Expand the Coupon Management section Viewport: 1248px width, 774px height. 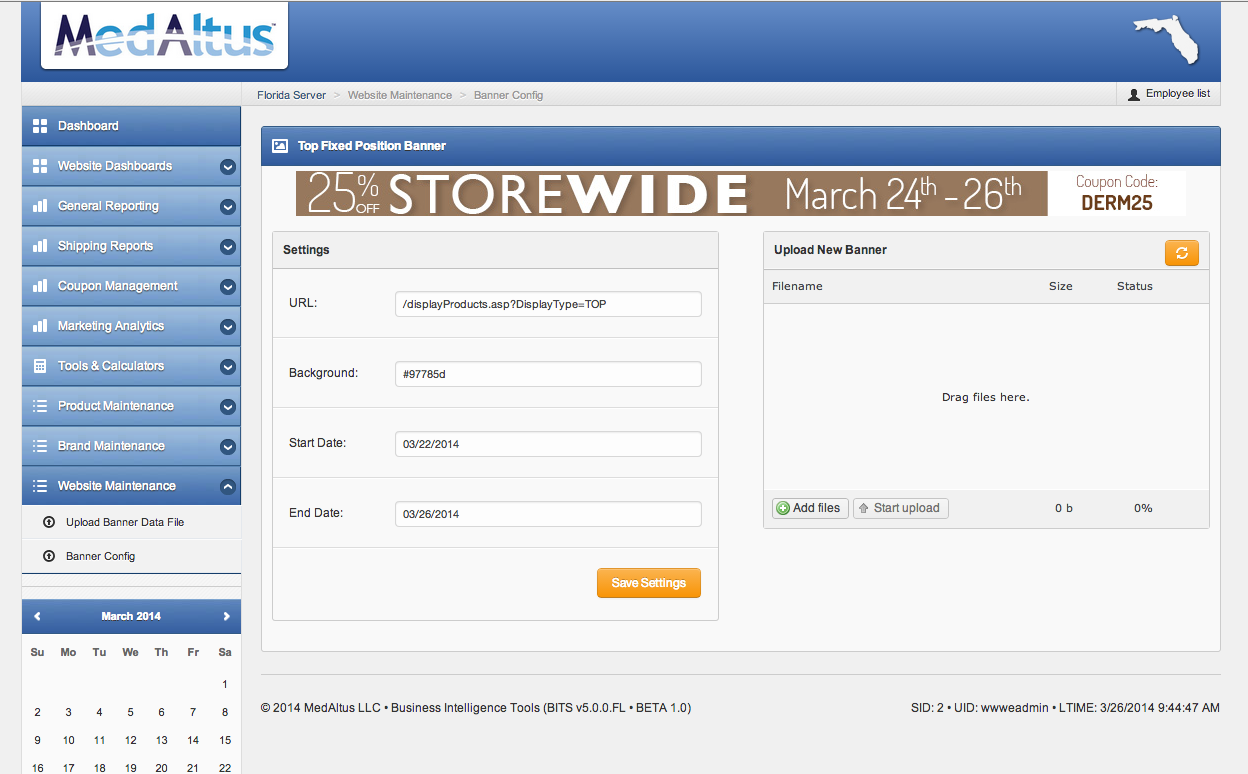coord(227,287)
